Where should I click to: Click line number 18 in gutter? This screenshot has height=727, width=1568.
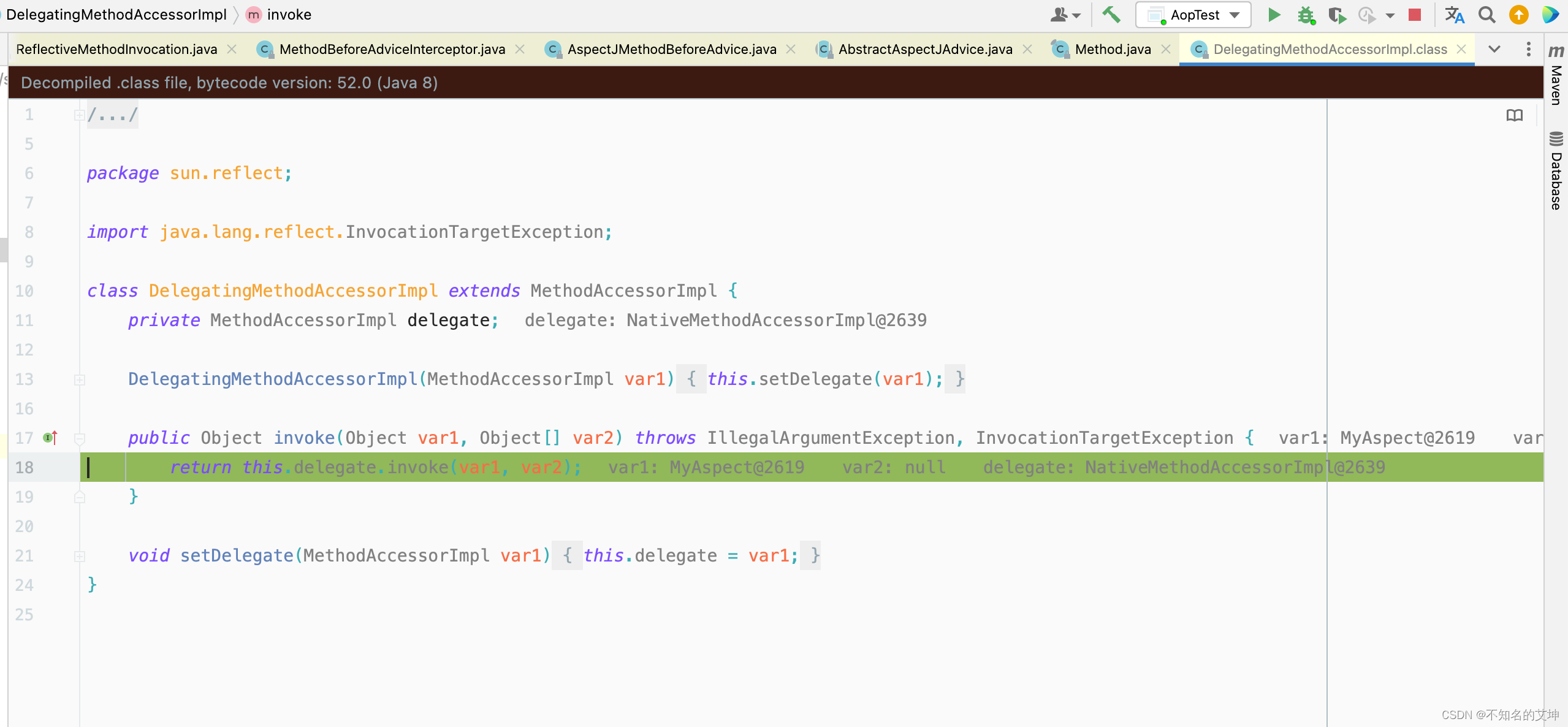[x=25, y=468]
